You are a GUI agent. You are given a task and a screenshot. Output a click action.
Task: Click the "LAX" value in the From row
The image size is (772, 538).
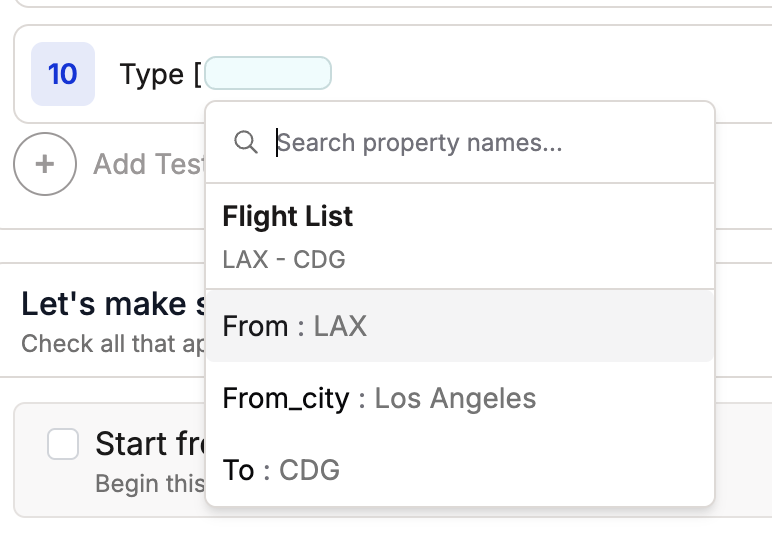pyautogui.click(x=340, y=326)
